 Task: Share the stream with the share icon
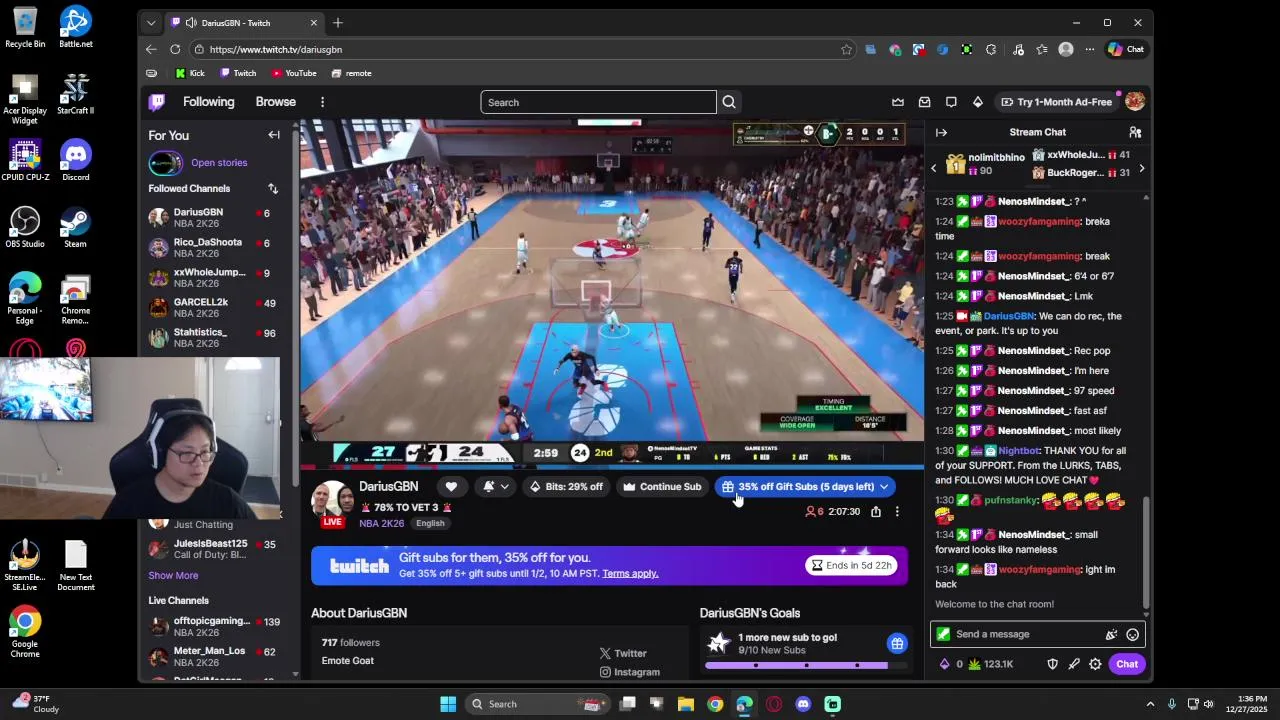tap(876, 512)
